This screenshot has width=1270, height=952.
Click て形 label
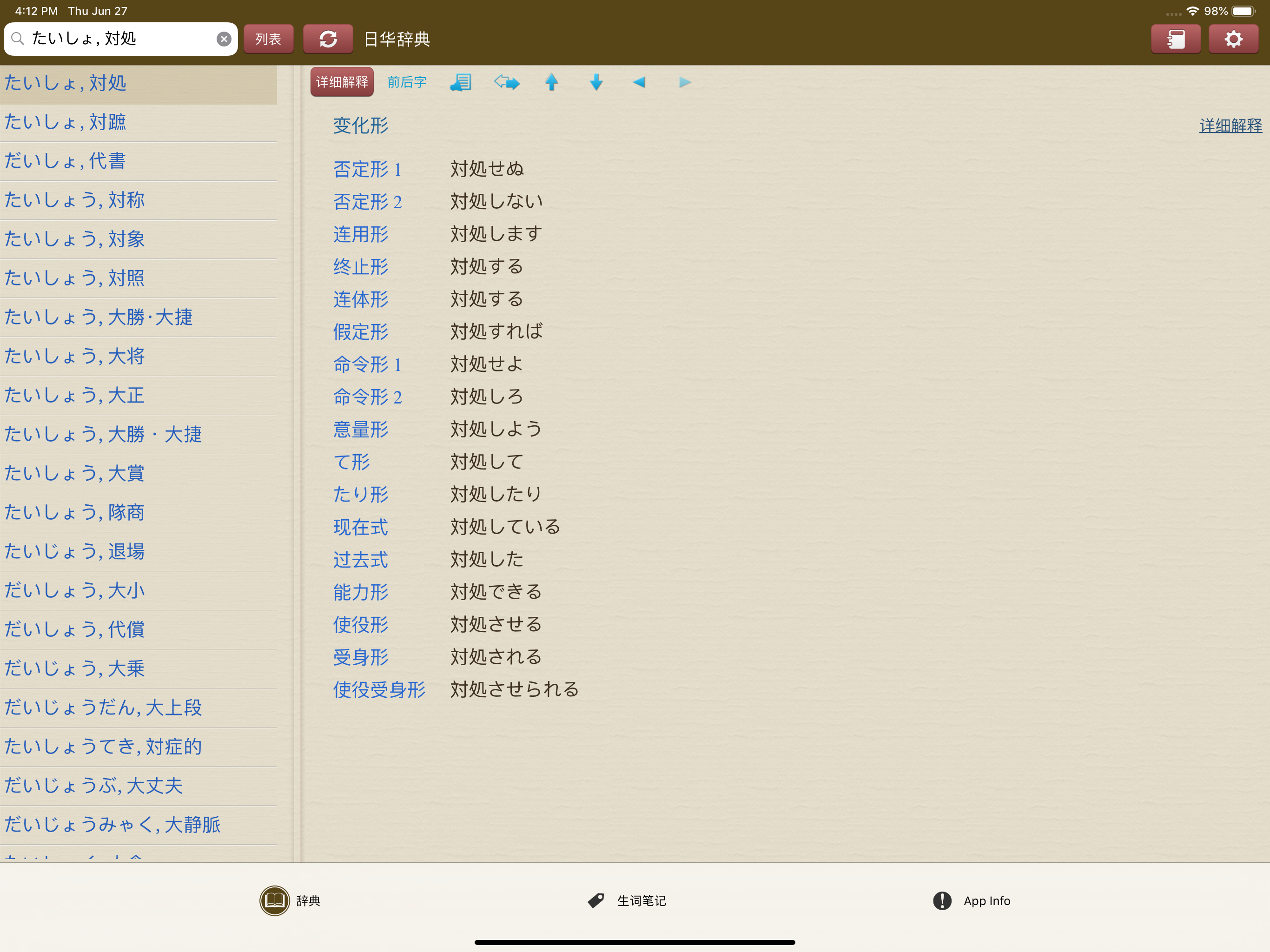(x=351, y=462)
